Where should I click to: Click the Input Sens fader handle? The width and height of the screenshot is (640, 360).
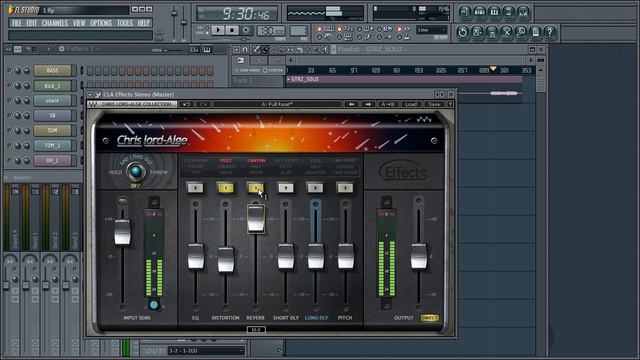[x=122, y=232]
